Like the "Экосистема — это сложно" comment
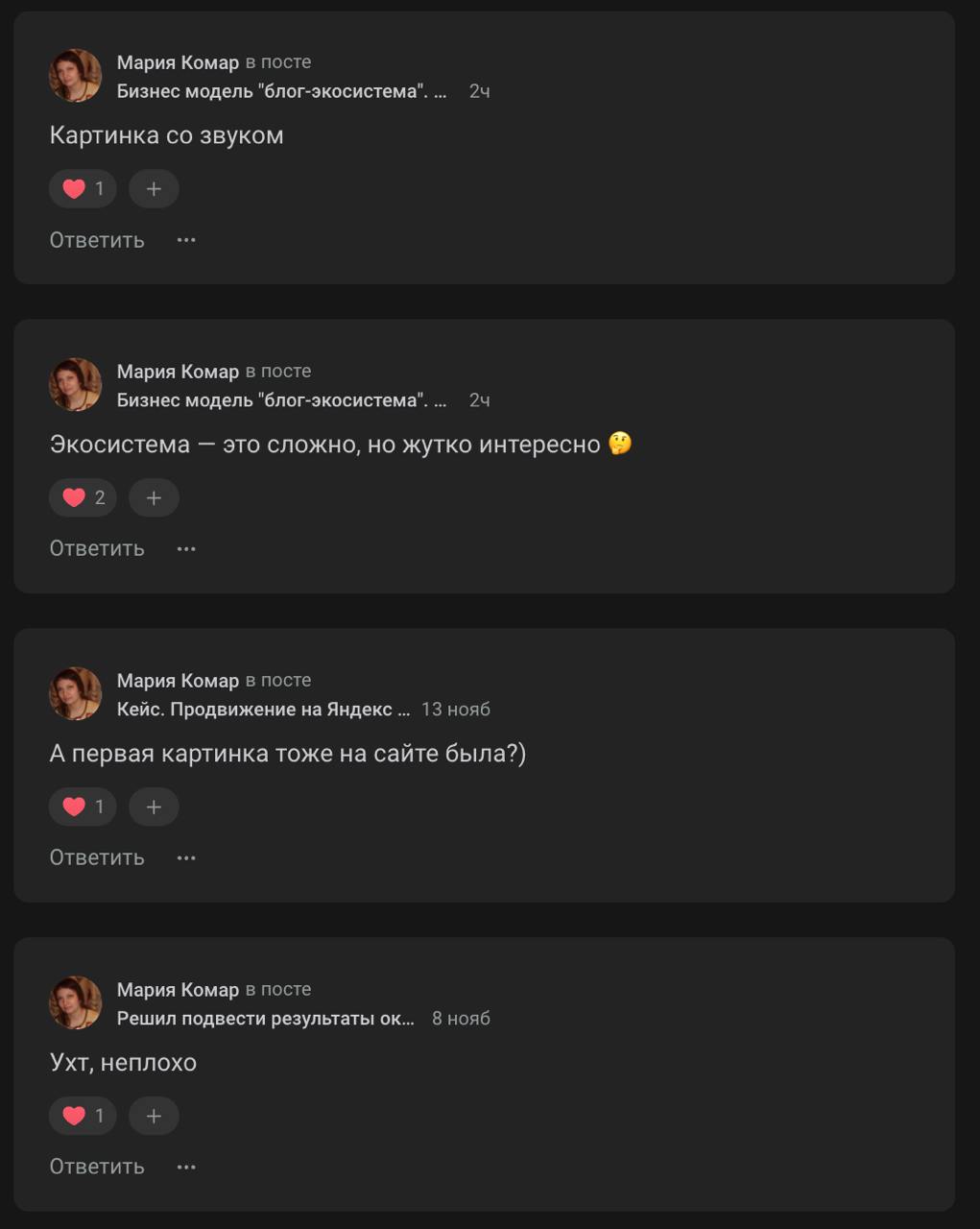 coord(82,497)
